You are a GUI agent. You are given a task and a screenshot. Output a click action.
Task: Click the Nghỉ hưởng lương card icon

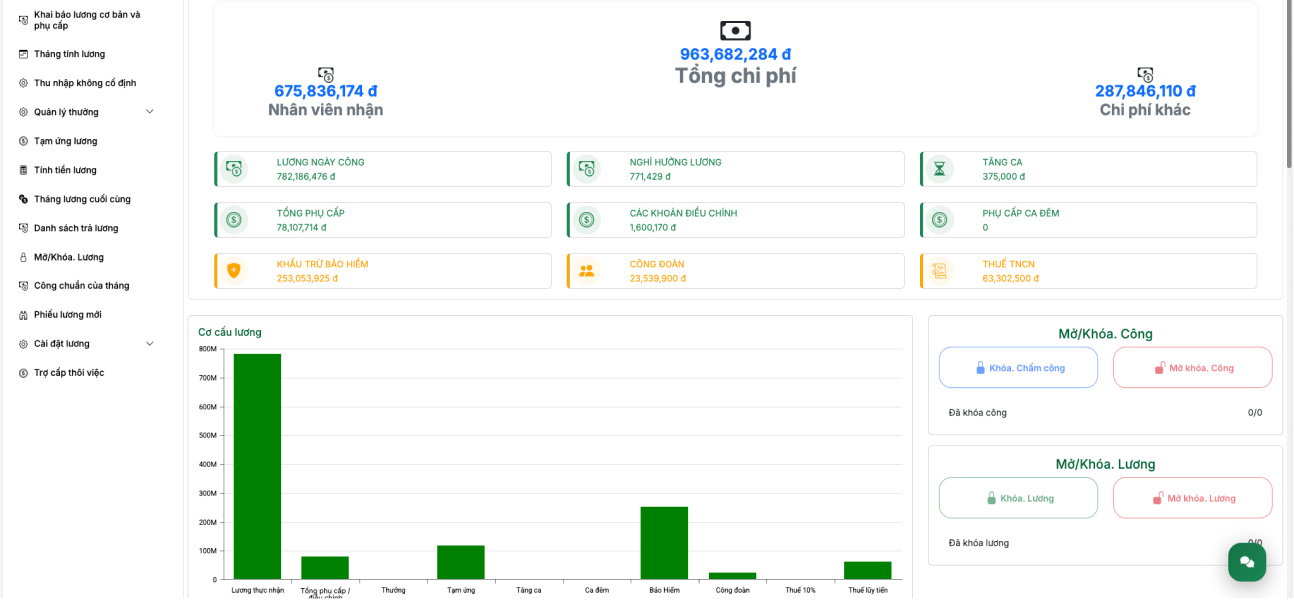point(587,169)
